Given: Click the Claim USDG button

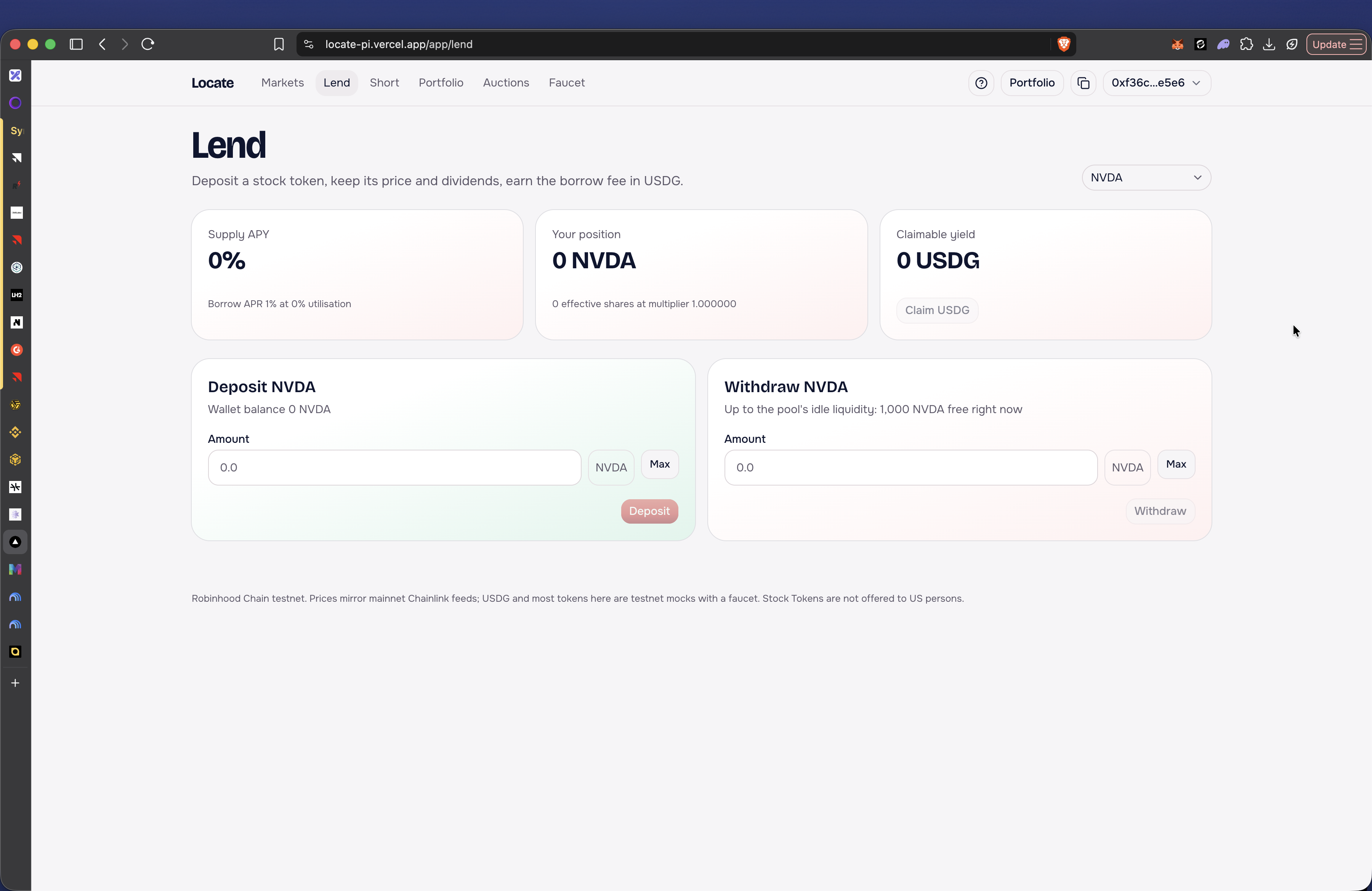Looking at the screenshot, I should click(x=937, y=310).
